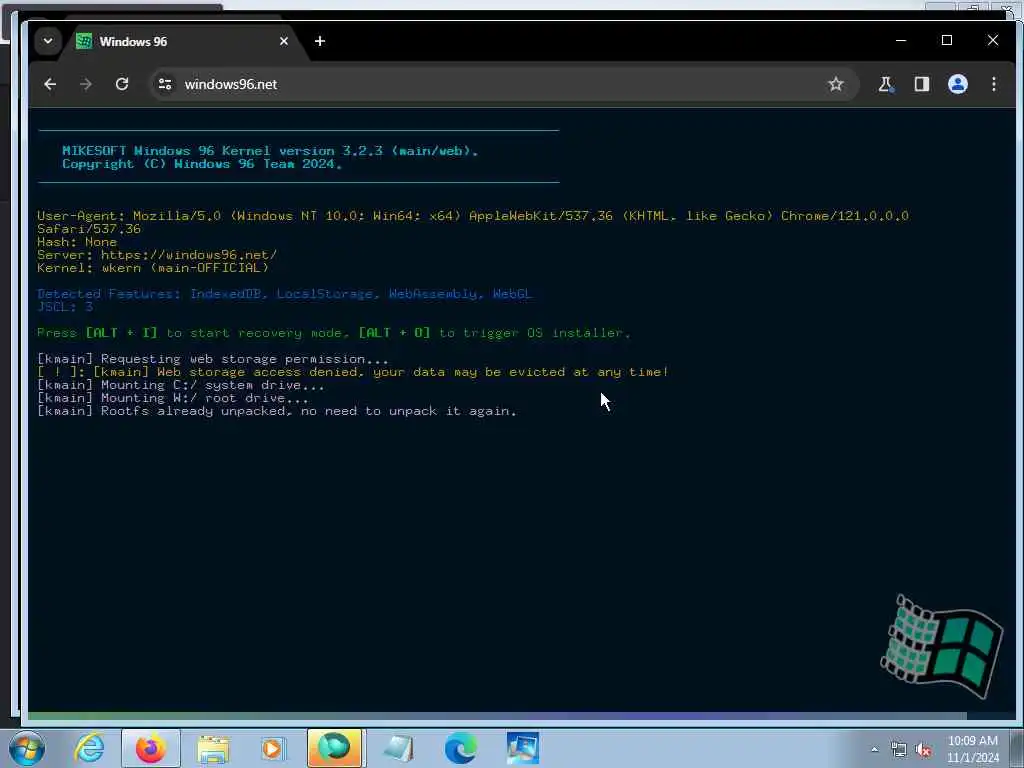Click 'Mounting W:/ root drive...' line

click(173, 398)
